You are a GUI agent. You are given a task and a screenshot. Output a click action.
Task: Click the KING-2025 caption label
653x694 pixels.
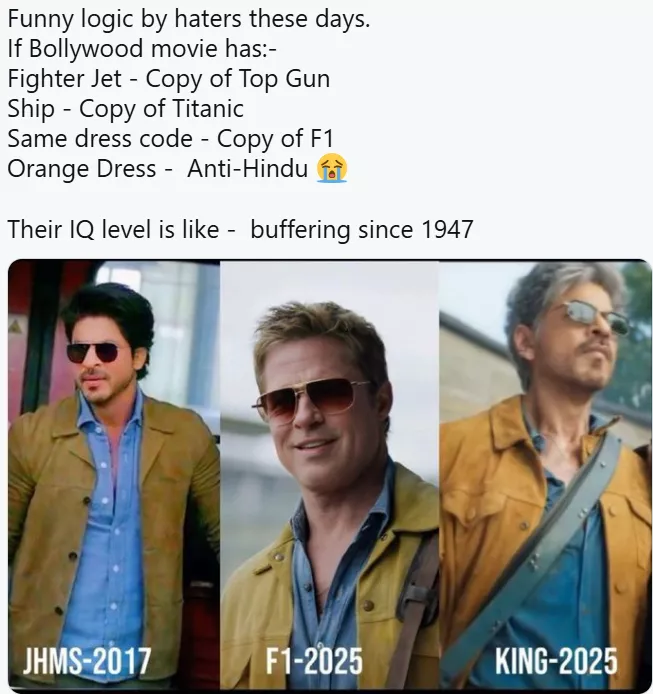[x=556, y=661]
